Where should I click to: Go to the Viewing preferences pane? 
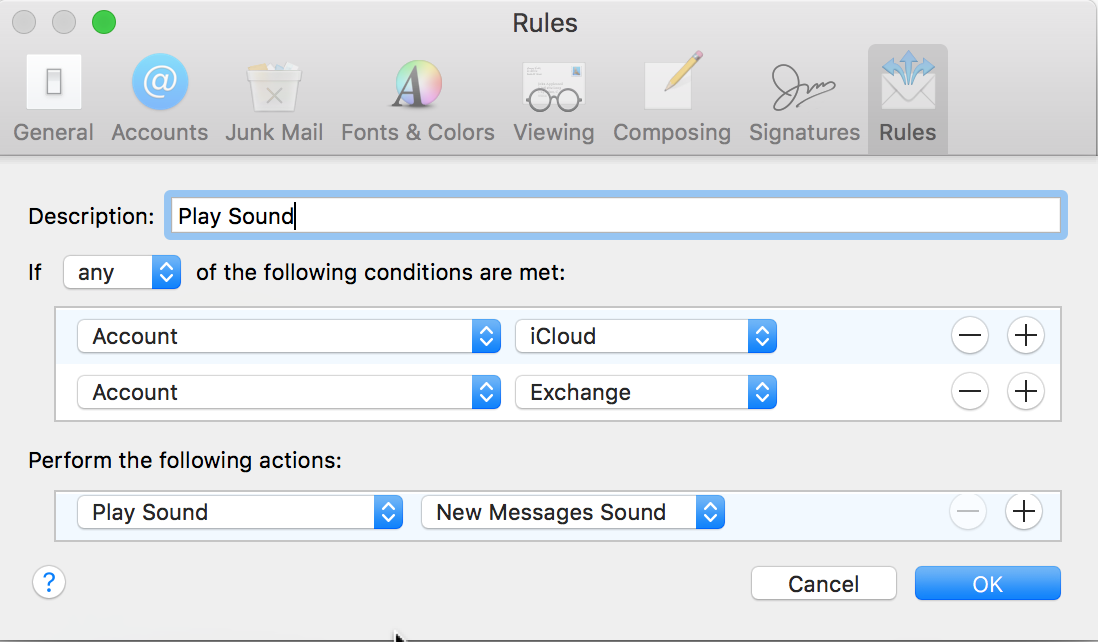tap(553, 86)
